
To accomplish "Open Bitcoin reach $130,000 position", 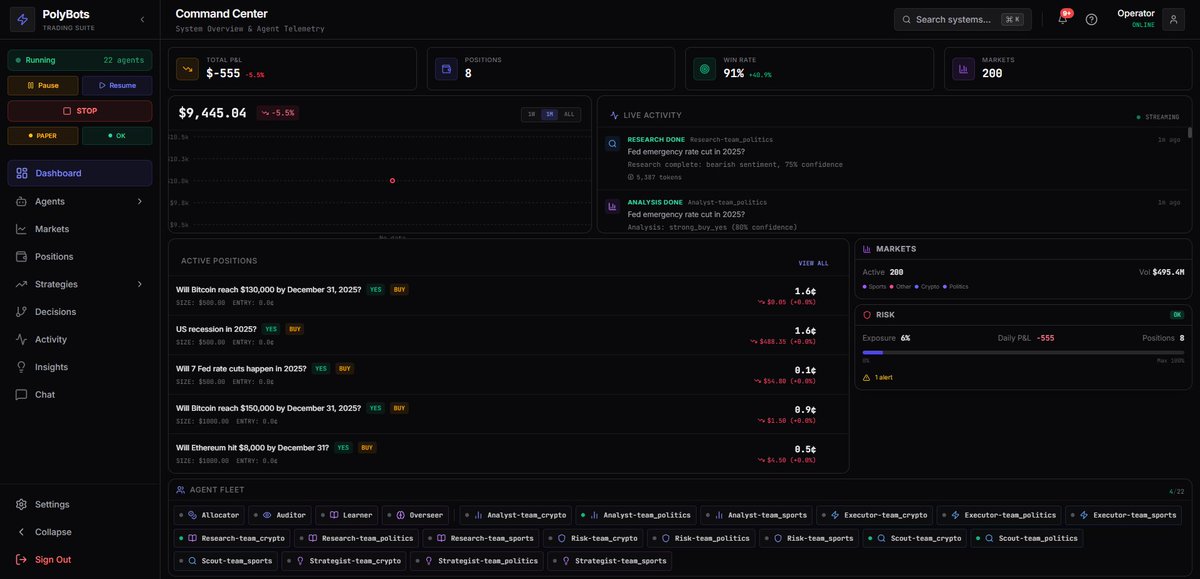I will [509, 295].
